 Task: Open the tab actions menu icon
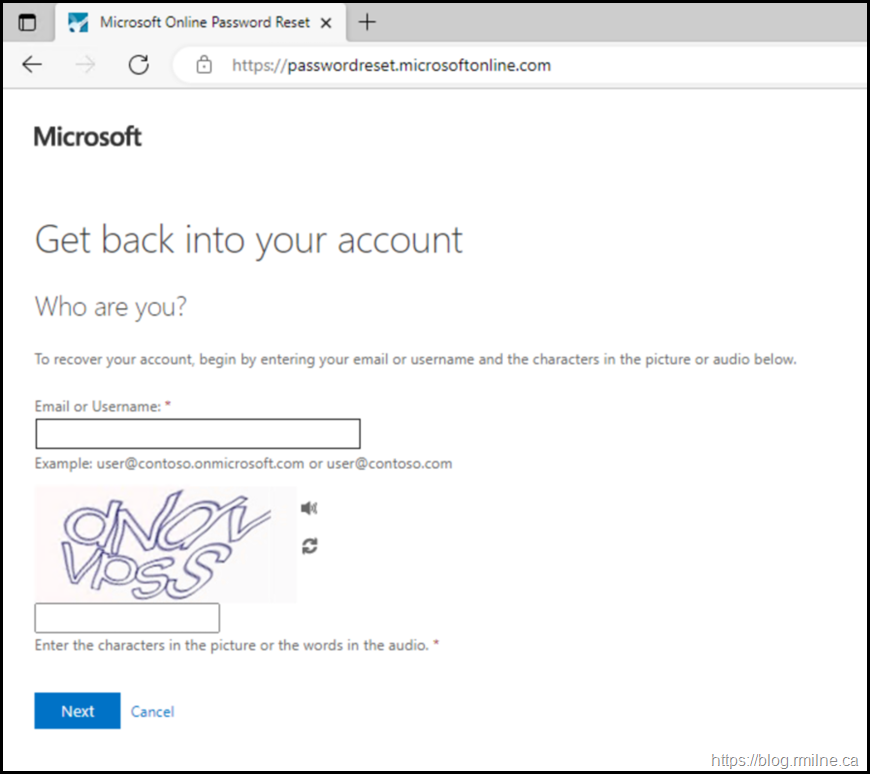coord(27,22)
